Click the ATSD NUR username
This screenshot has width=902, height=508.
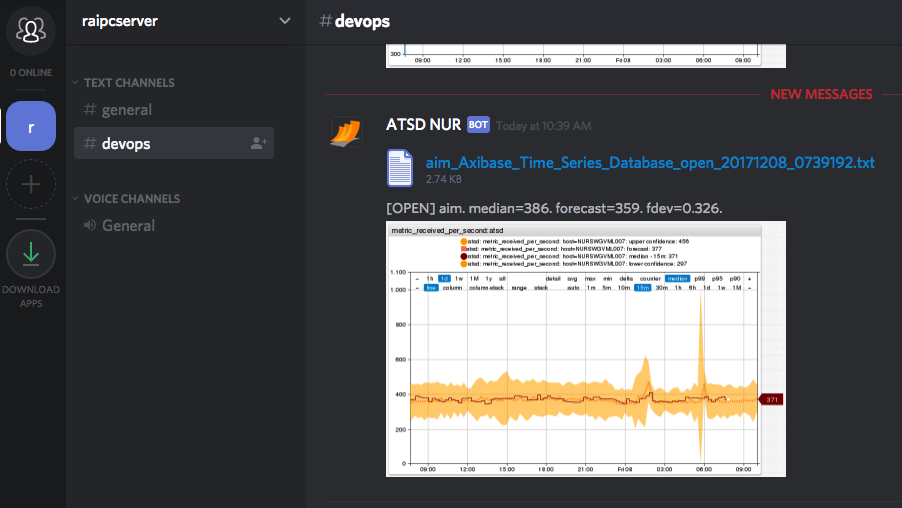(423, 125)
